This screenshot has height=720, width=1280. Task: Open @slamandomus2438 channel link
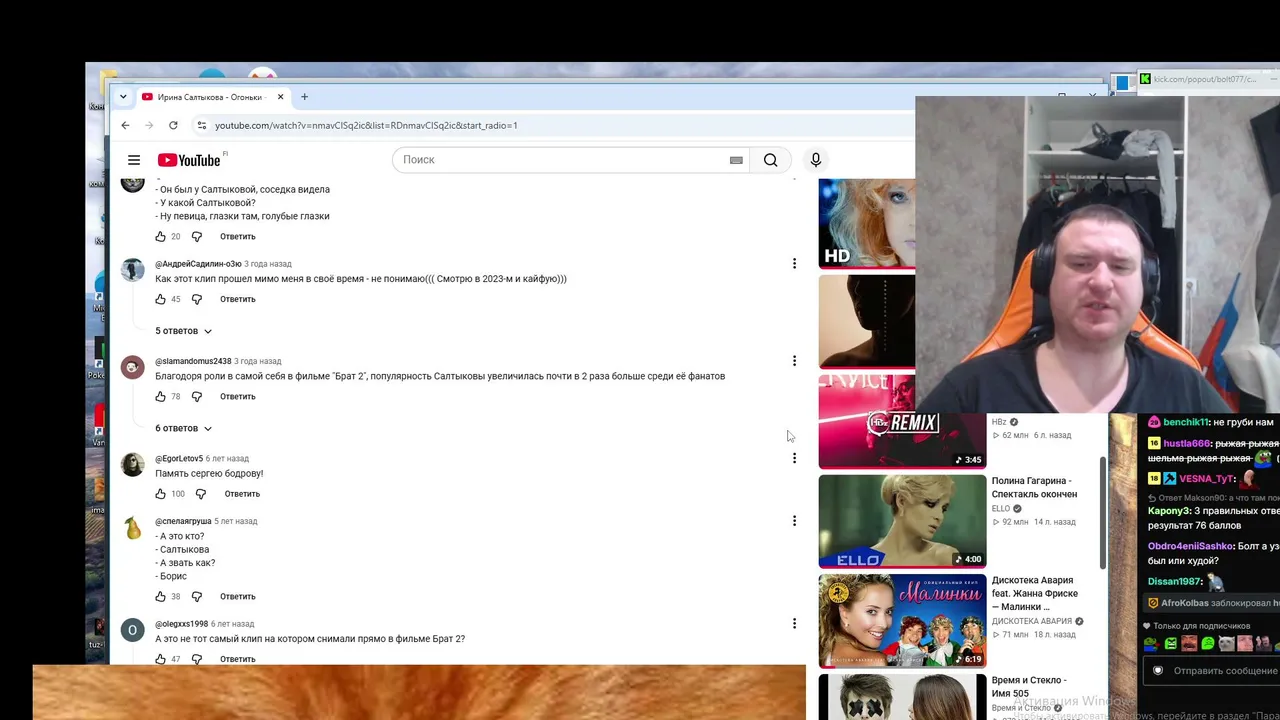click(193, 361)
